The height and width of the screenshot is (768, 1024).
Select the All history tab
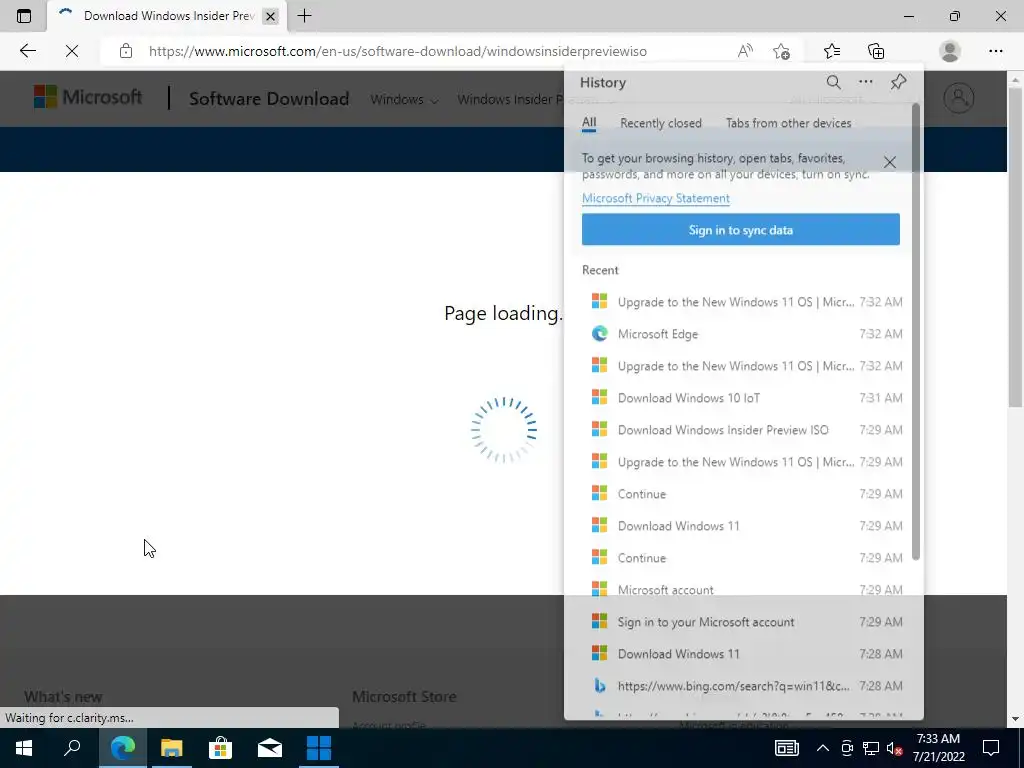tap(589, 123)
